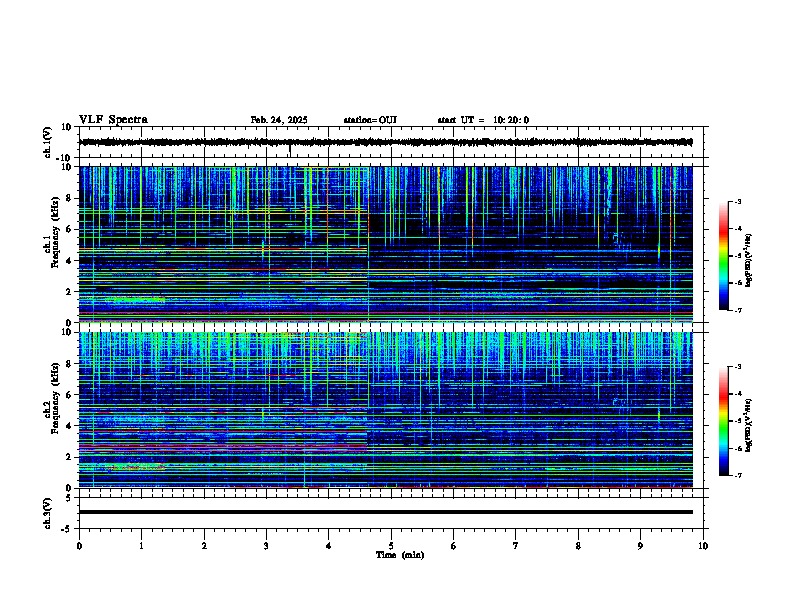
Task: Click the "ch.1(V)" waveform axis label
Action: tap(47, 142)
